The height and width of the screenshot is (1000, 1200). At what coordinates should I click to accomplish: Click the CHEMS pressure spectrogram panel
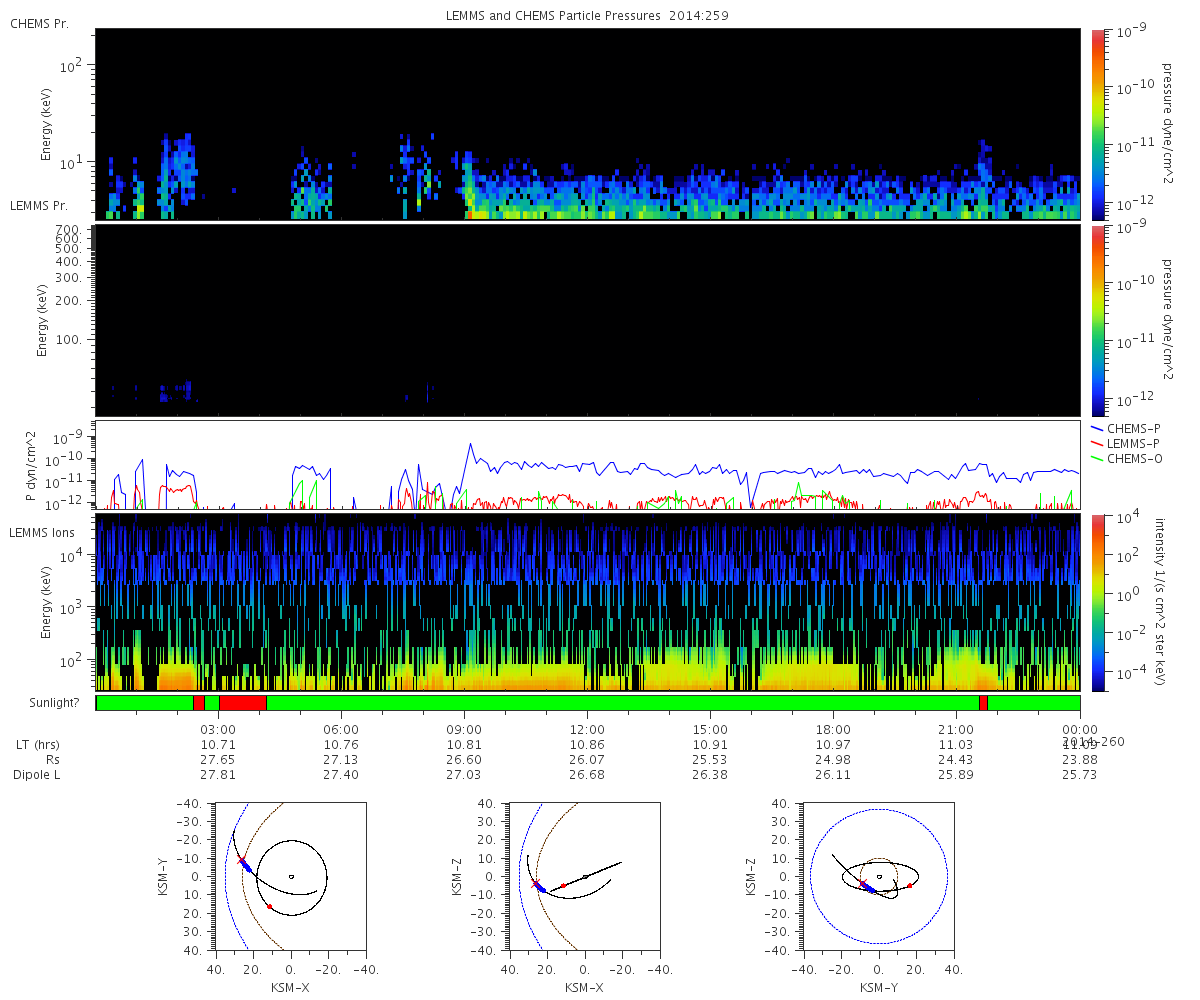588,124
